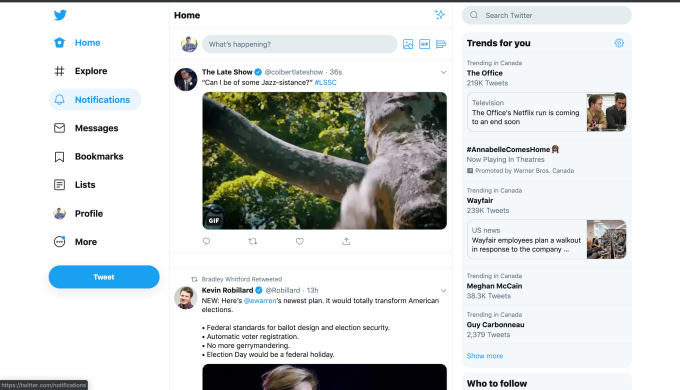This screenshot has width=680, height=390.
Task: Open Kevin Robillard's avatar
Action: click(186, 298)
